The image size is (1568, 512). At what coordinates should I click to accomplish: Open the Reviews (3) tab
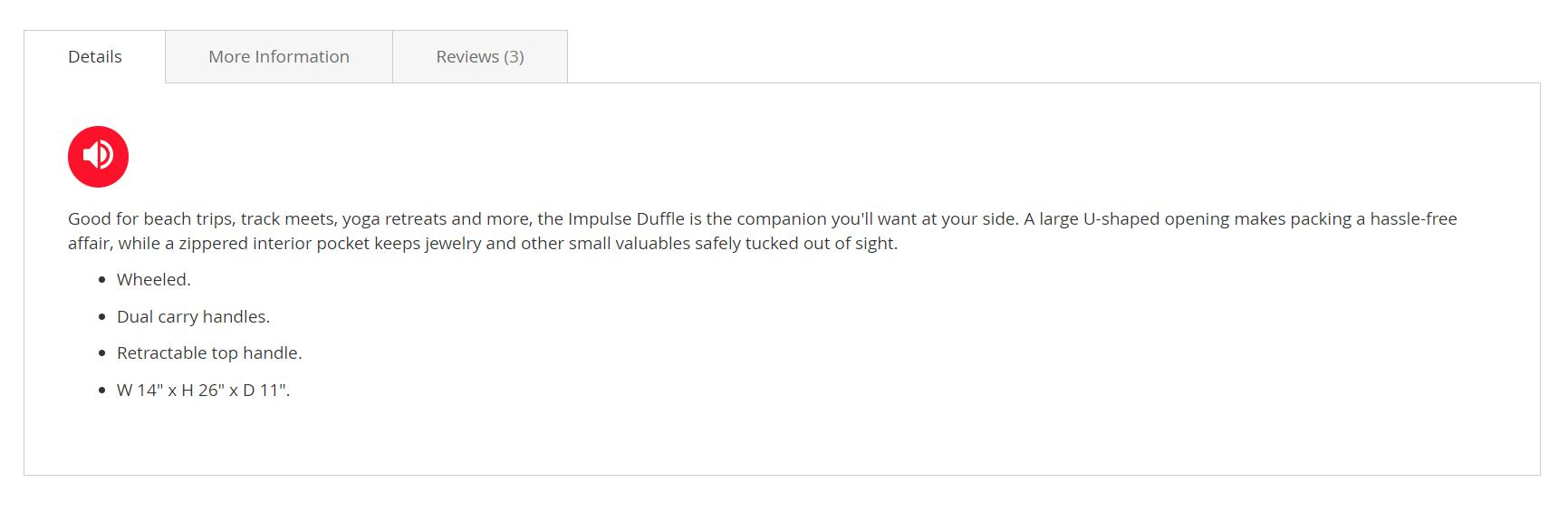(480, 56)
